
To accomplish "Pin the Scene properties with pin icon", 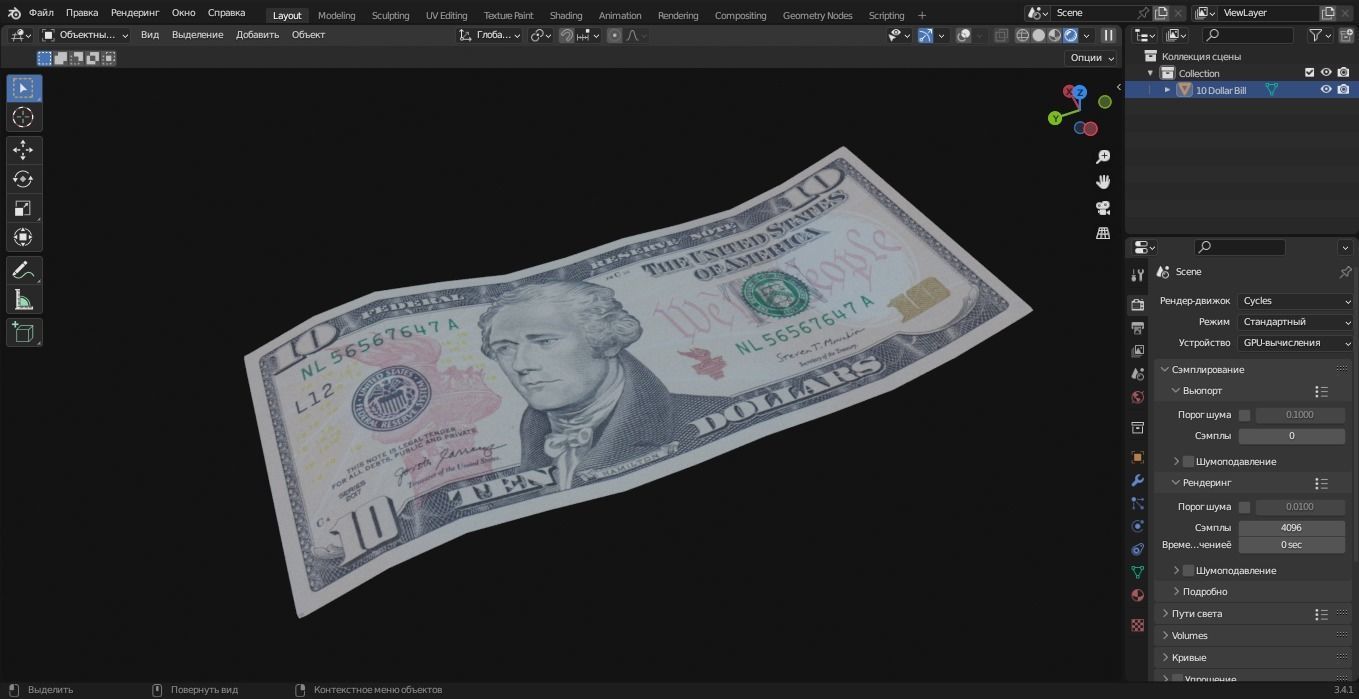I will click(x=1345, y=272).
